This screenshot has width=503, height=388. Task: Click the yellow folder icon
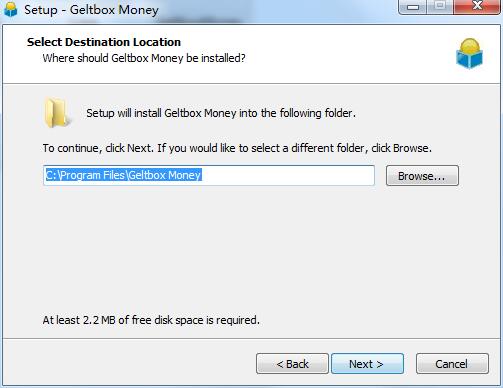(x=57, y=113)
